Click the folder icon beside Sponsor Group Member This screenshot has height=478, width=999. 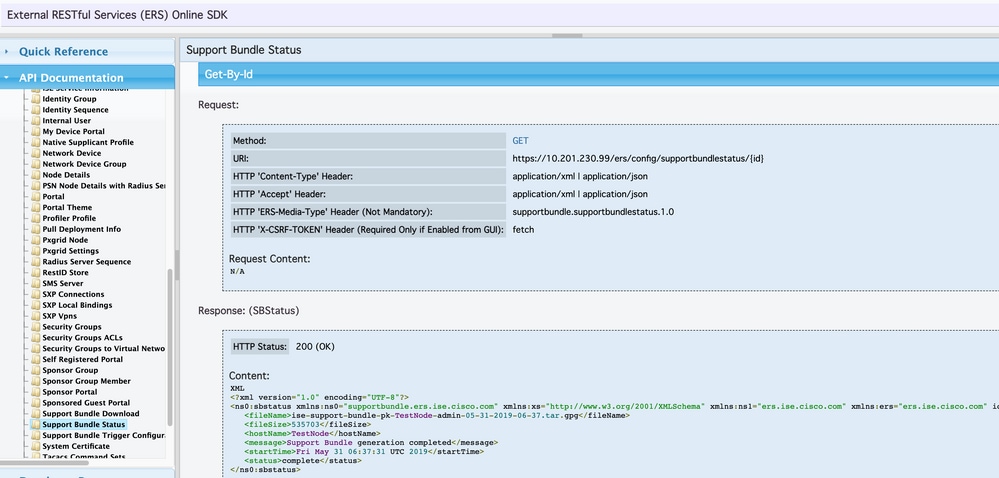click(36, 380)
